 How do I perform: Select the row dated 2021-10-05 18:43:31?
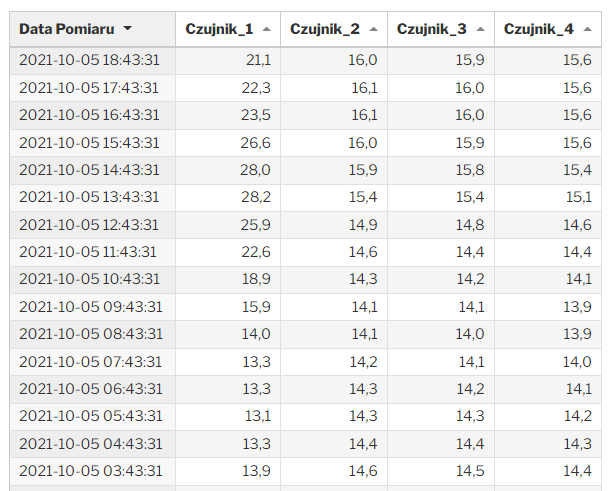tap(89, 61)
